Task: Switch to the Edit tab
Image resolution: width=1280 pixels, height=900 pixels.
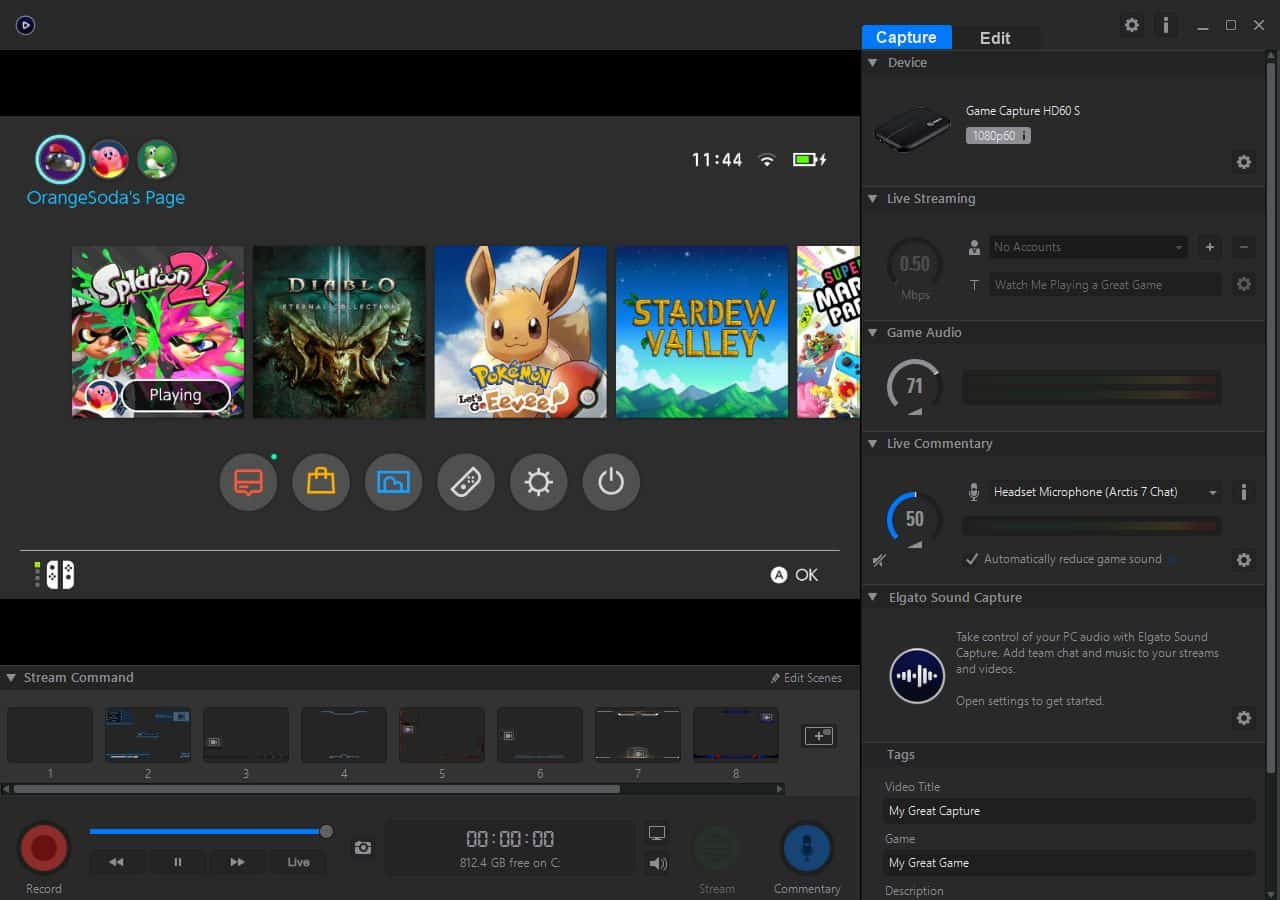Action: pos(995,38)
